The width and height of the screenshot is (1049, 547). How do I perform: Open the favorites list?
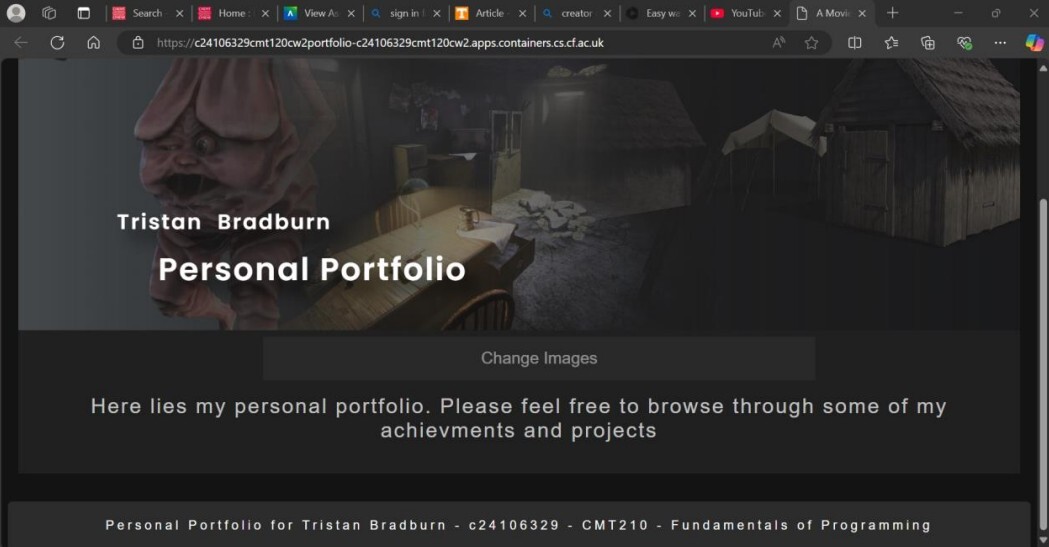click(x=891, y=43)
